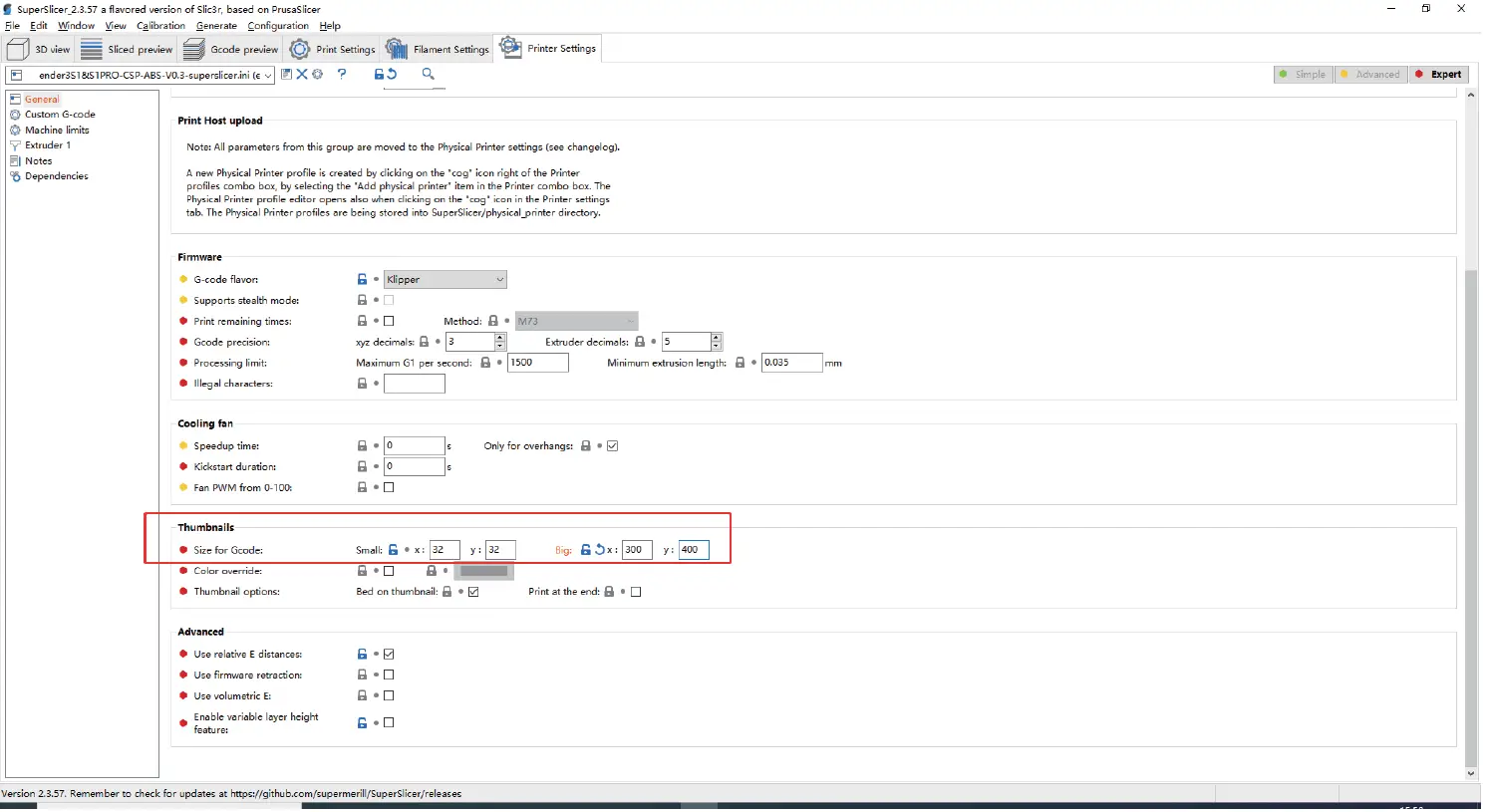Click the blue lock icon beside Big thumbnail

(x=586, y=550)
